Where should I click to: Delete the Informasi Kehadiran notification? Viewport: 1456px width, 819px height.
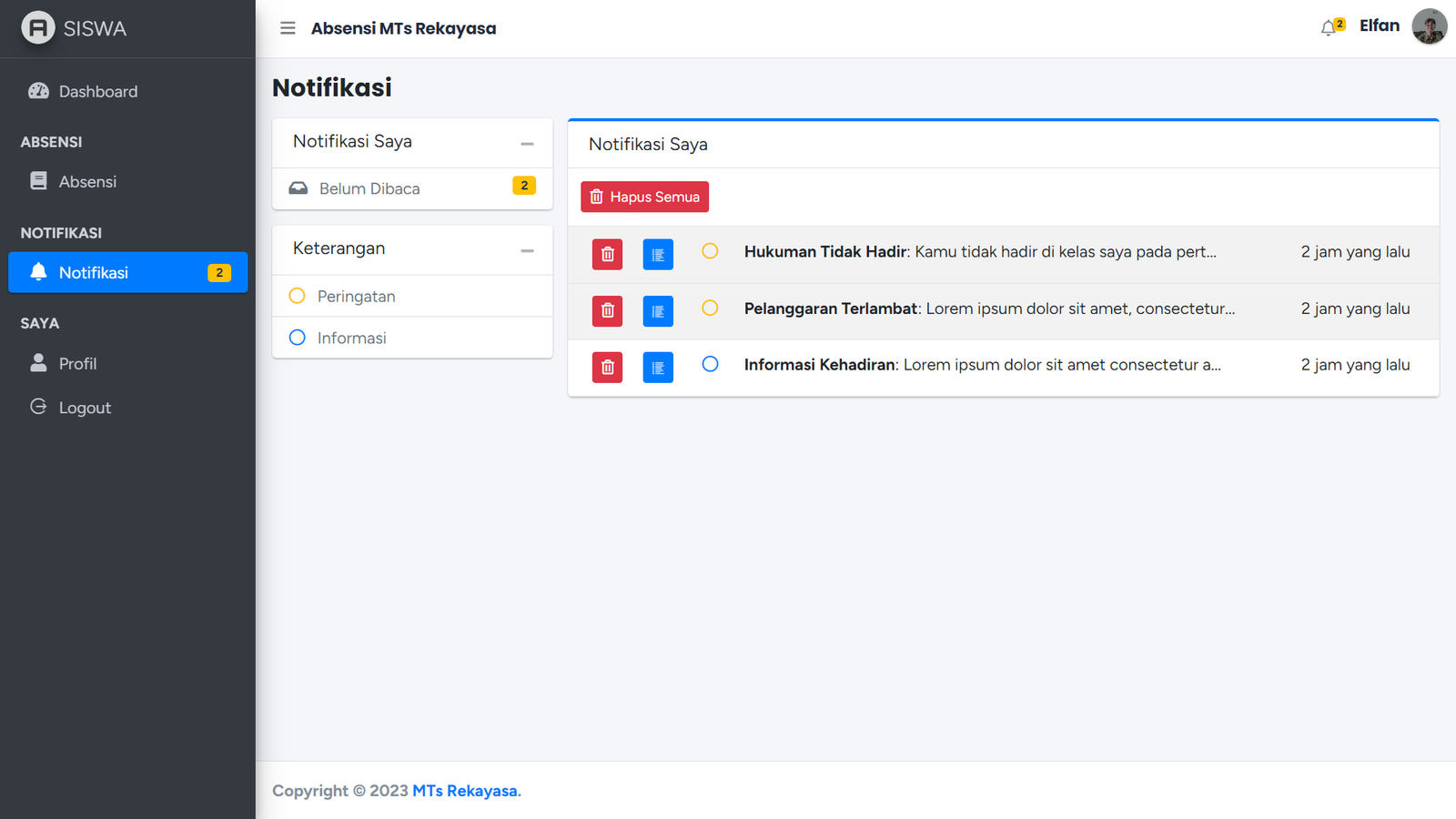point(607,368)
